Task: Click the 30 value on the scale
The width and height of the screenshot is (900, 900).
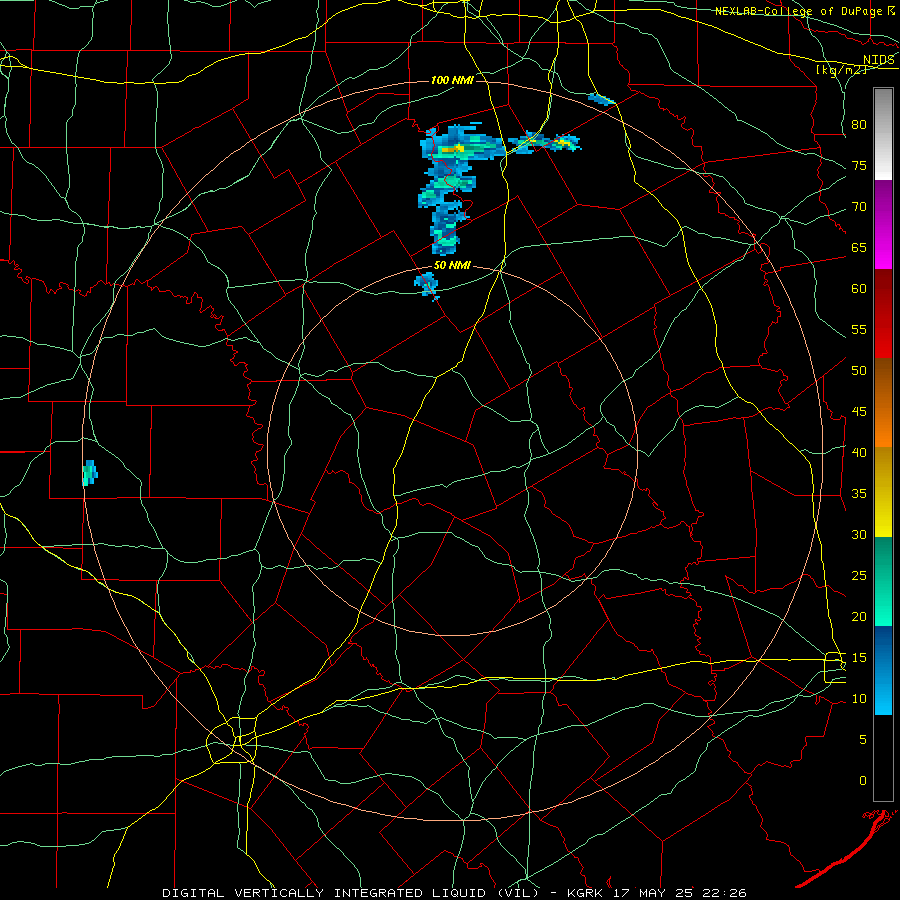Action: [859, 534]
